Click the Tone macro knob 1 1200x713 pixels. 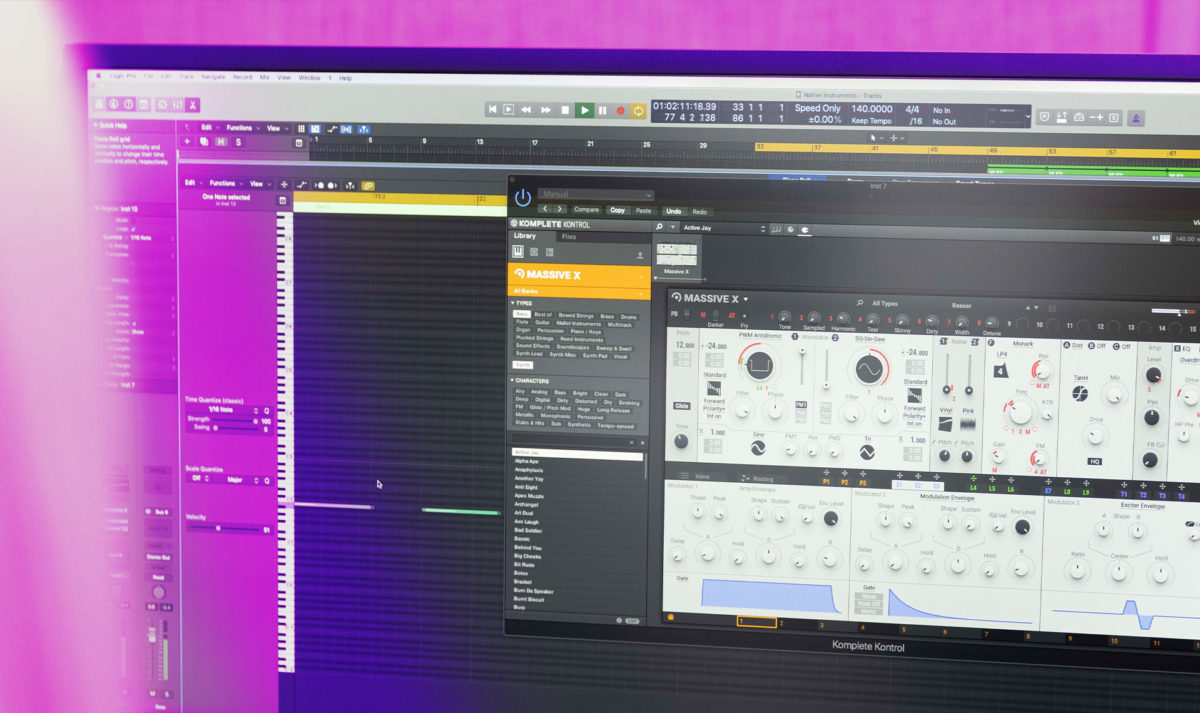(x=783, y=317)
